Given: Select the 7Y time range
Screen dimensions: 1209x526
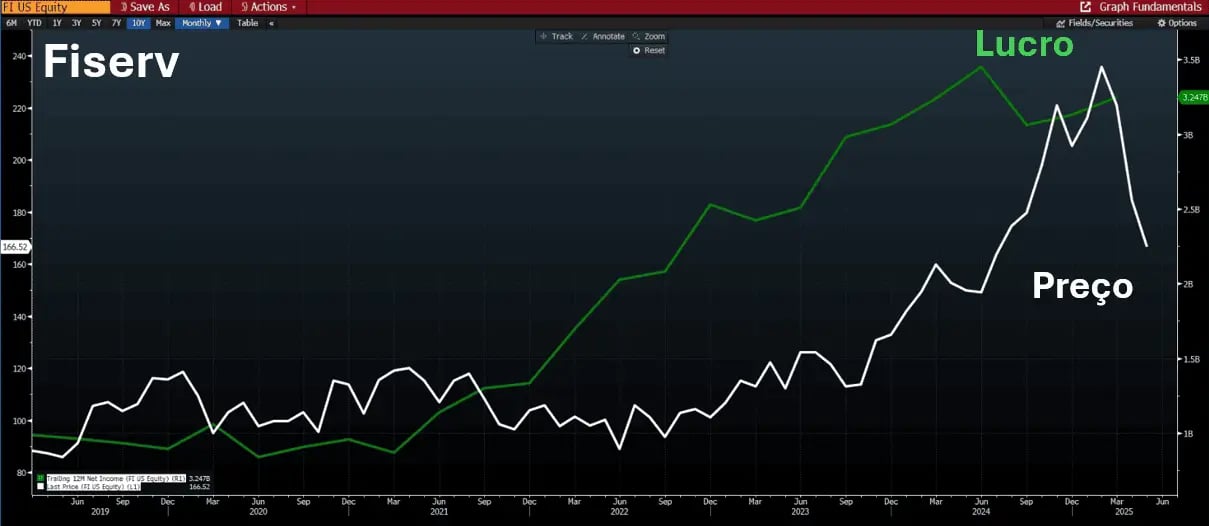Looking at the screenshot, I should pos(116,22).
